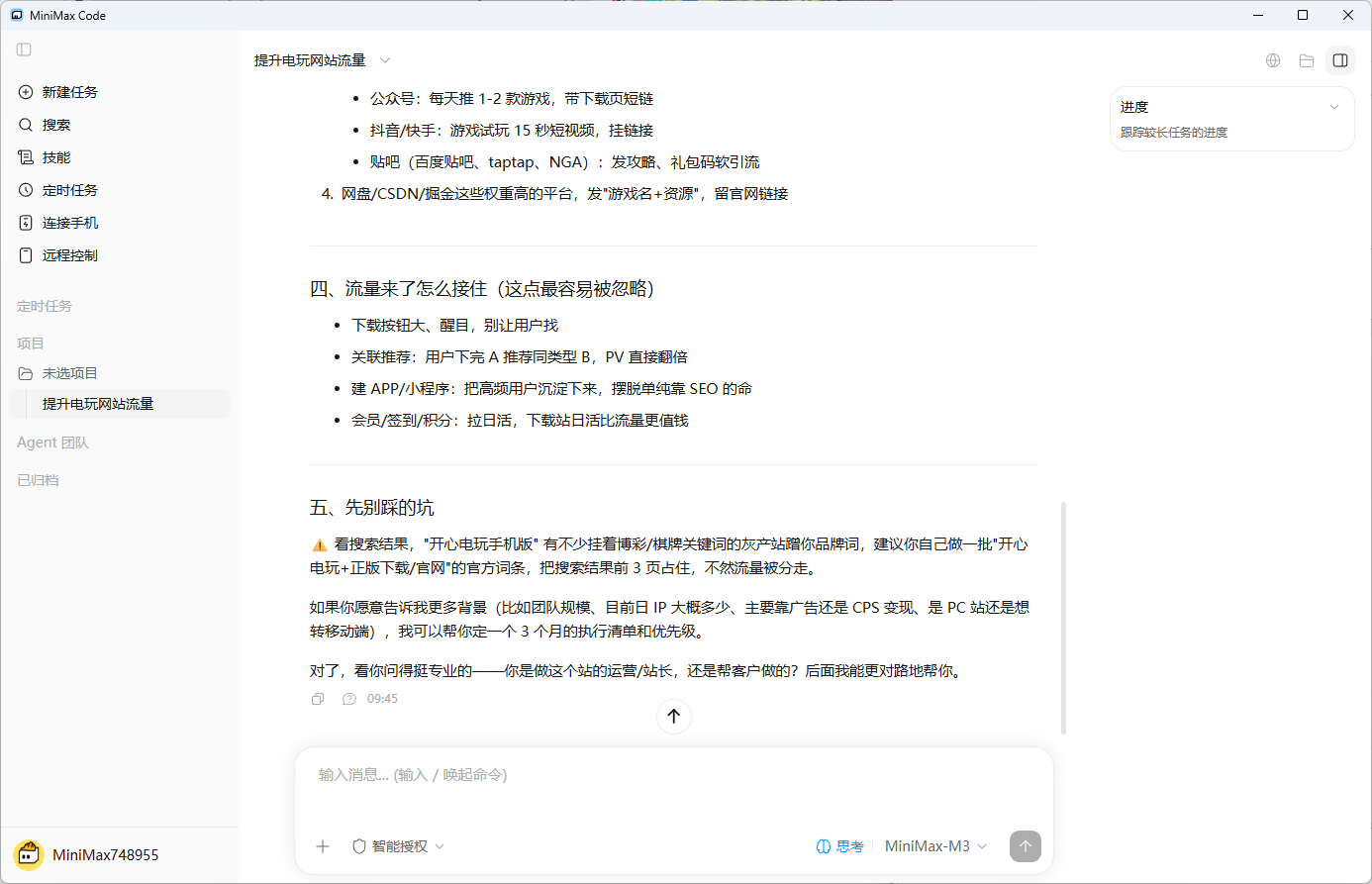
Task: Click the search magnifier icon
Action: click(26, 125)
